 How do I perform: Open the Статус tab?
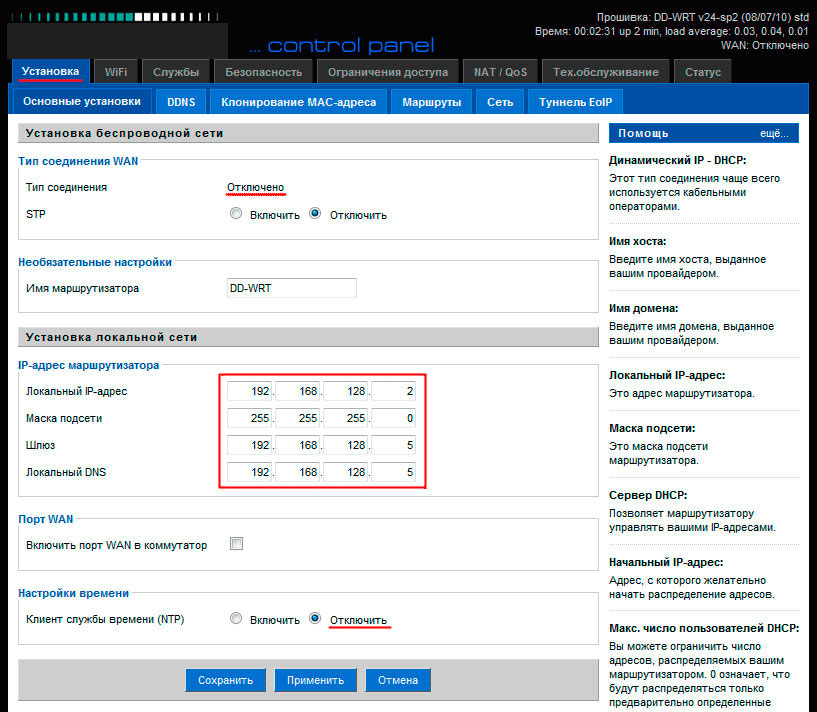pos(703,72)
